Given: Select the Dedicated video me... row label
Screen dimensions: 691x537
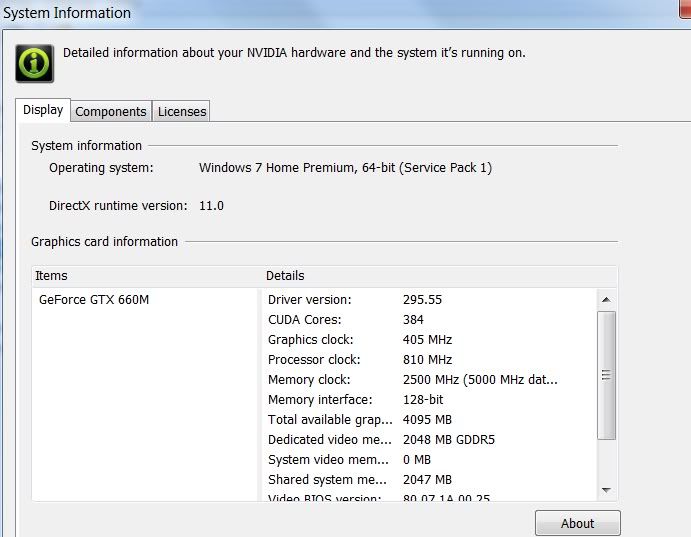Looking at the screenshot, I should click(330, 439).
